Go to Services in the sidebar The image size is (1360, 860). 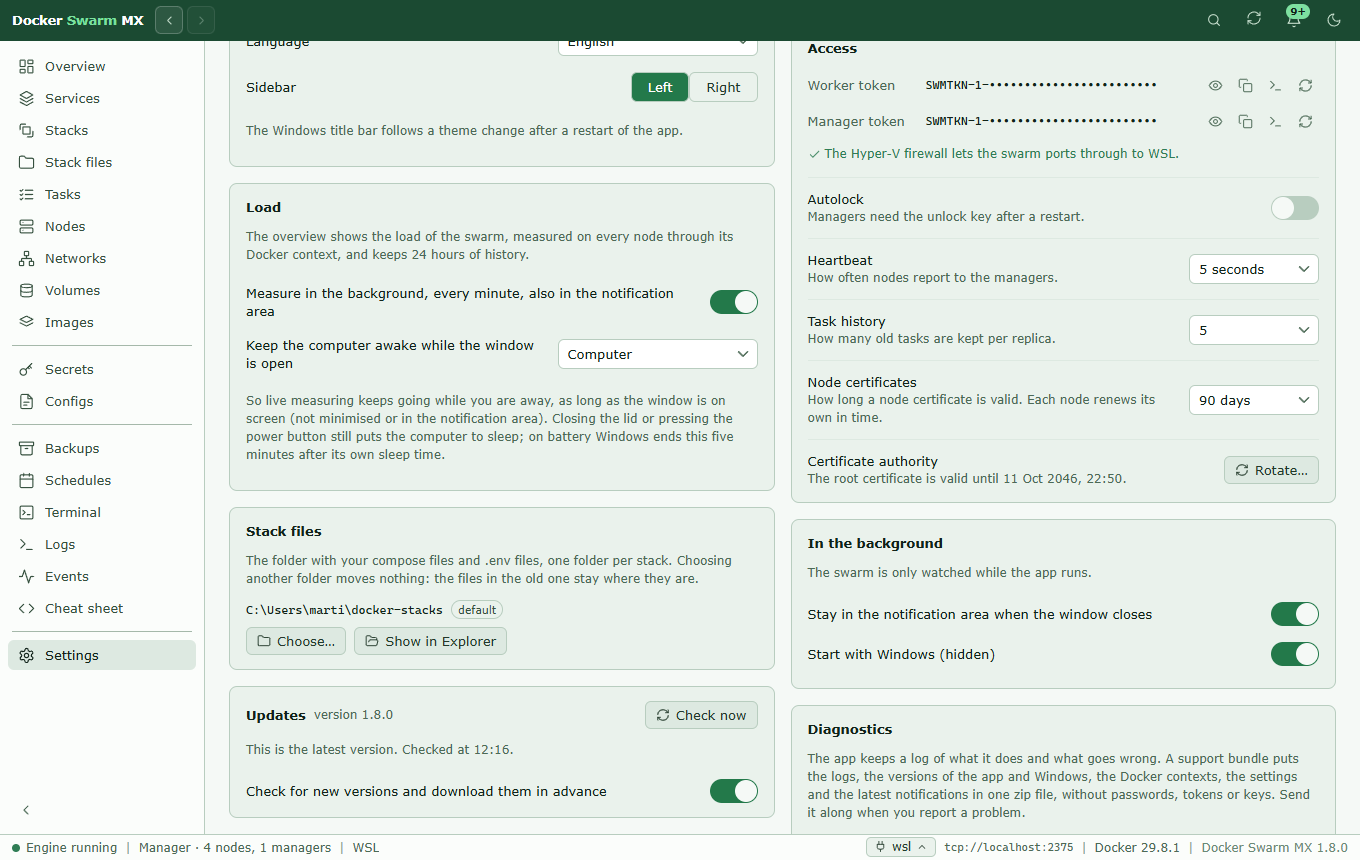tap(102, 98)
